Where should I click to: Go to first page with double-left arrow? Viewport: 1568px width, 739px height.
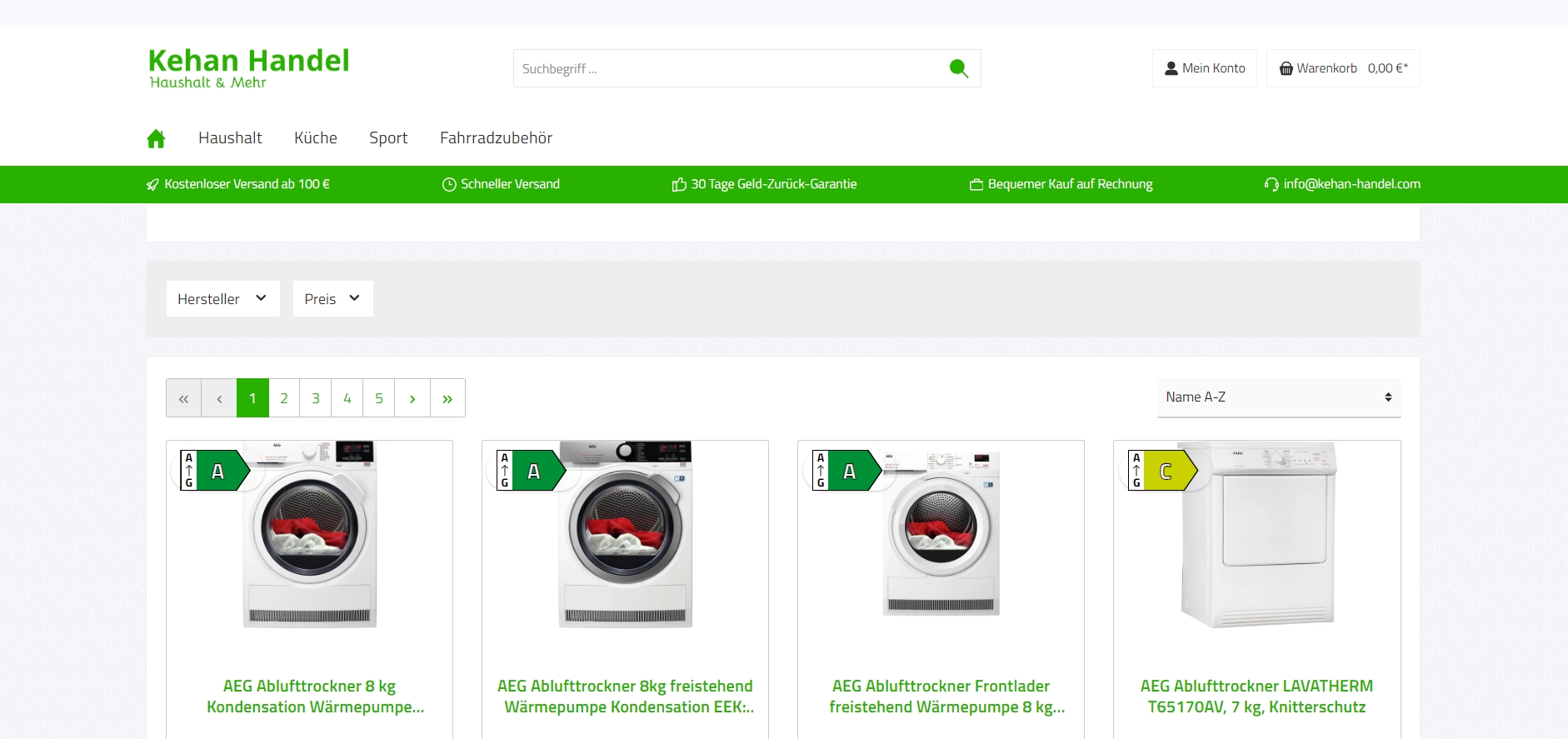coord(184,398)
